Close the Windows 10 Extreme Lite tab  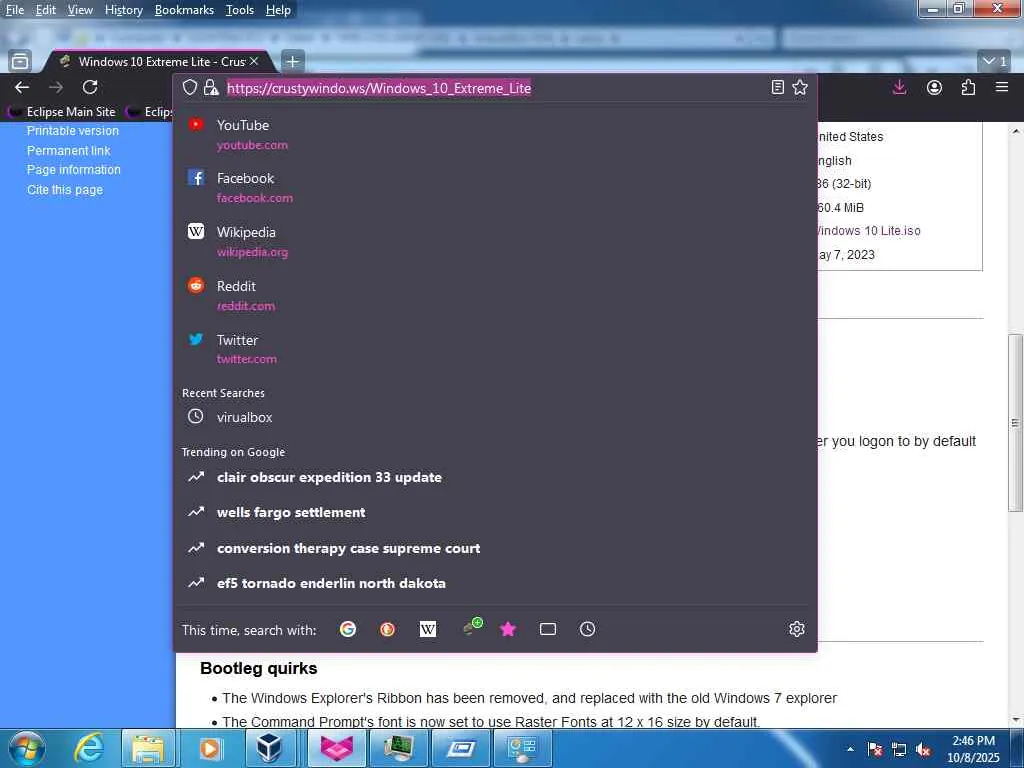tap(254, 61)
